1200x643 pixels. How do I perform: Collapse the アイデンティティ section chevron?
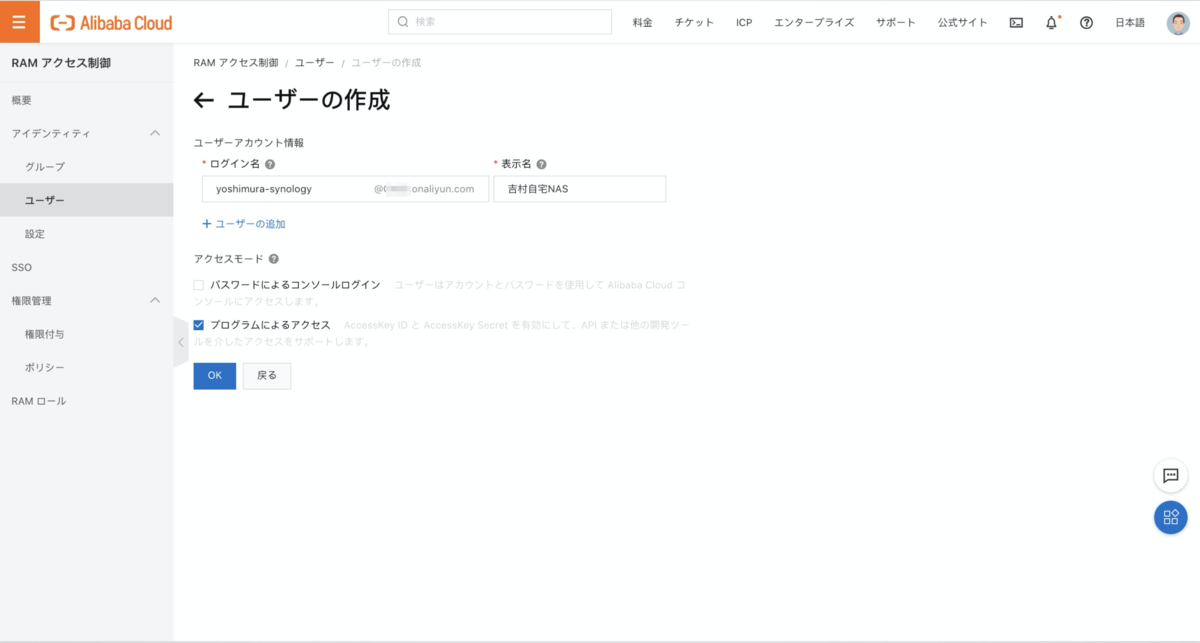click(x=155, y=133)
